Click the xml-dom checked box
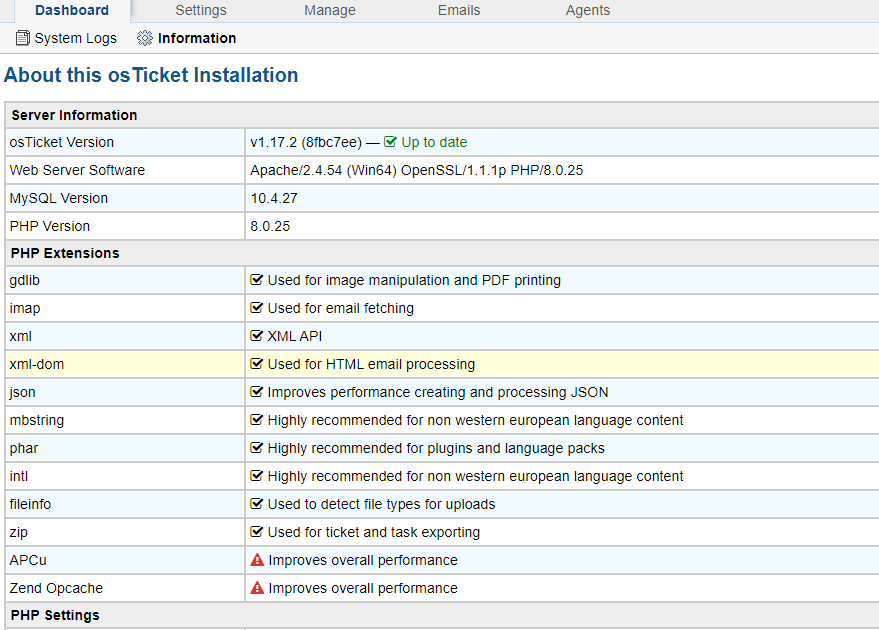 pos(257,364)
